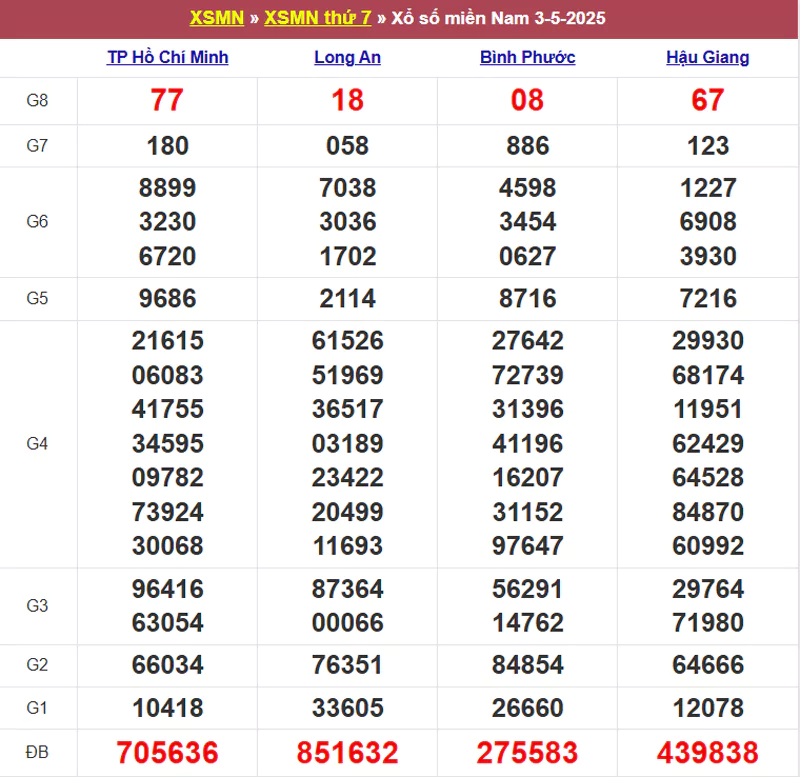Screen dimensions: 800x777
Task: Select G1 number 10418
Action: (168, 708)
